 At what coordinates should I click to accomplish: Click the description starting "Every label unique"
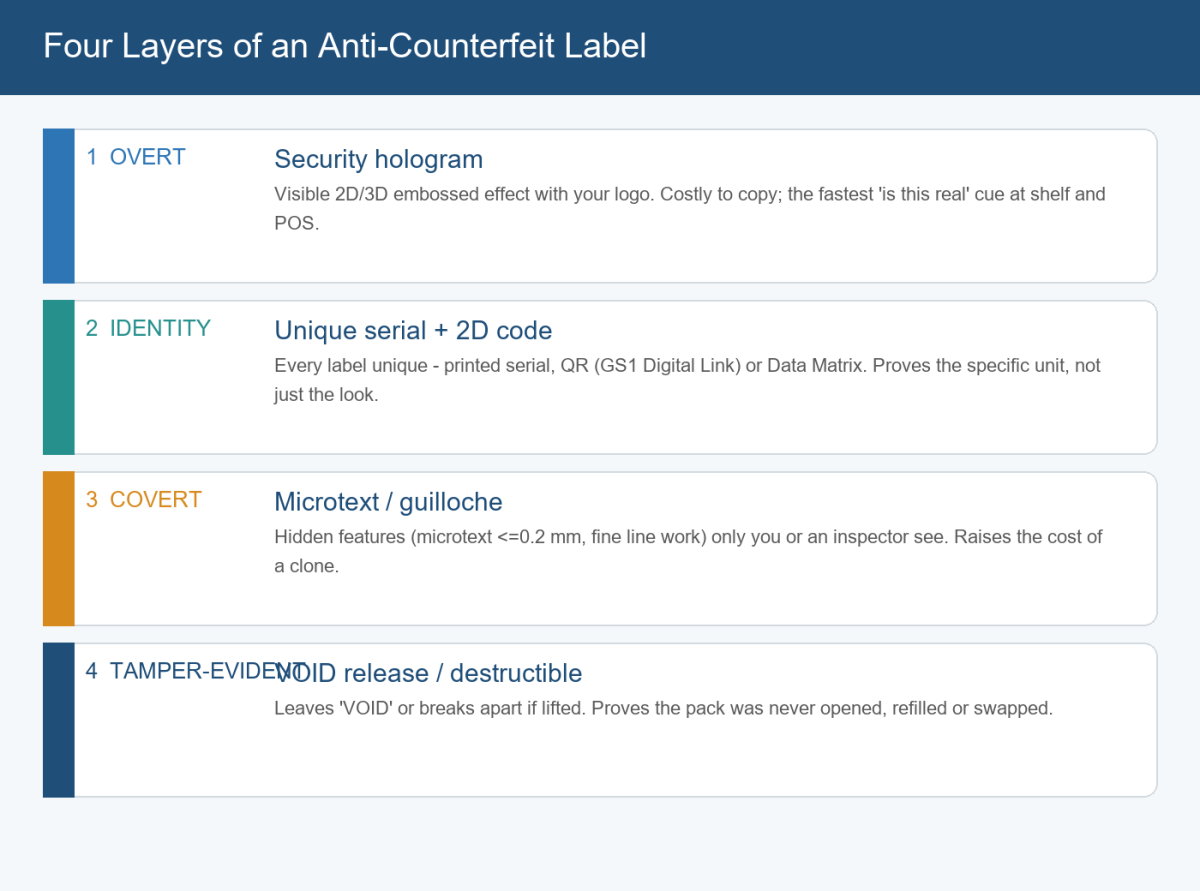pos(687,379)
